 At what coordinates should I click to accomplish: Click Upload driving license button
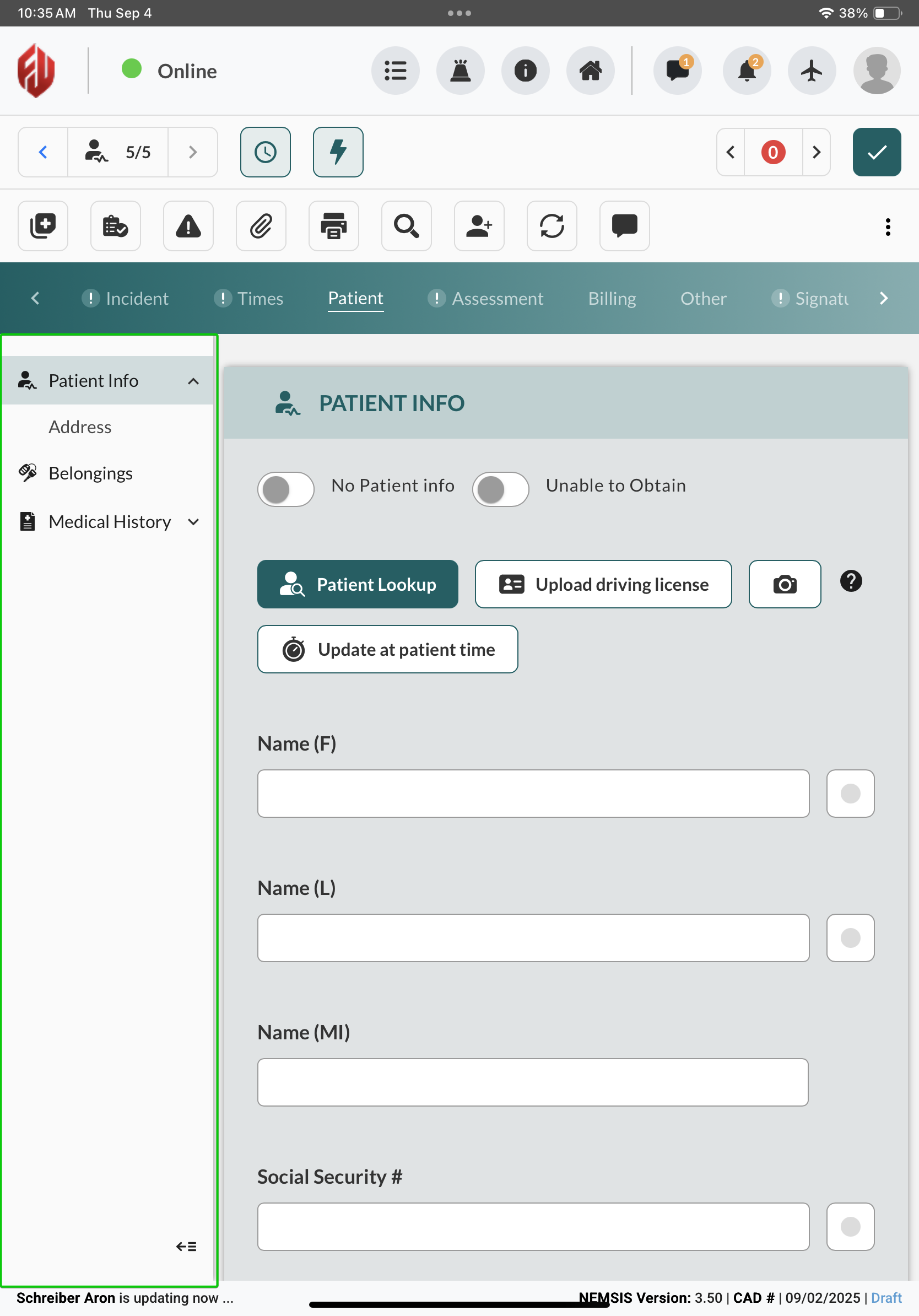[x=603, y=584]
